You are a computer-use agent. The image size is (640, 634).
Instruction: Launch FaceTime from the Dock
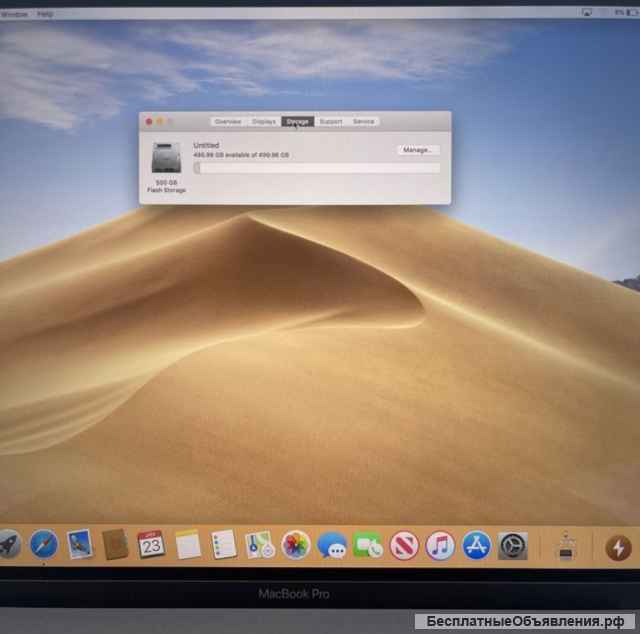(368, 546)
